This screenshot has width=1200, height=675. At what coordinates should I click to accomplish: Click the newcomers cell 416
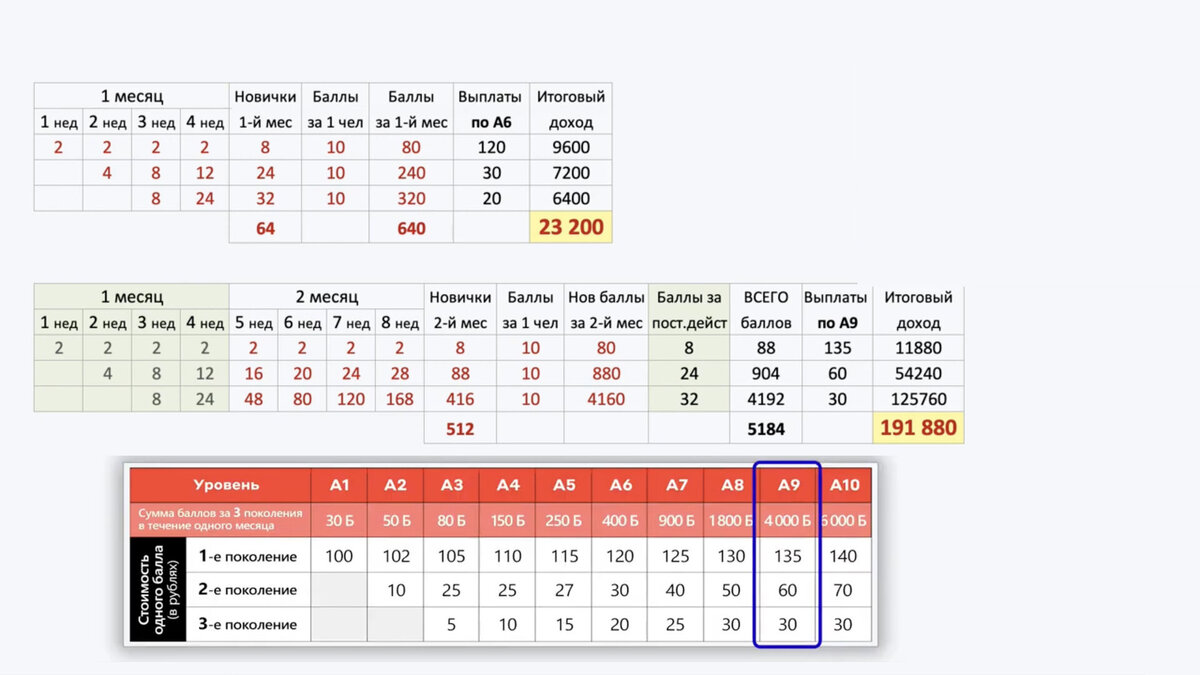point(461,399)
